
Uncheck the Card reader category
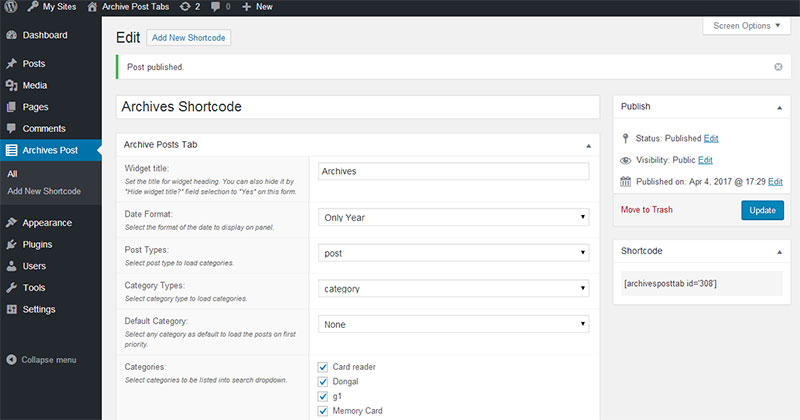322,367
